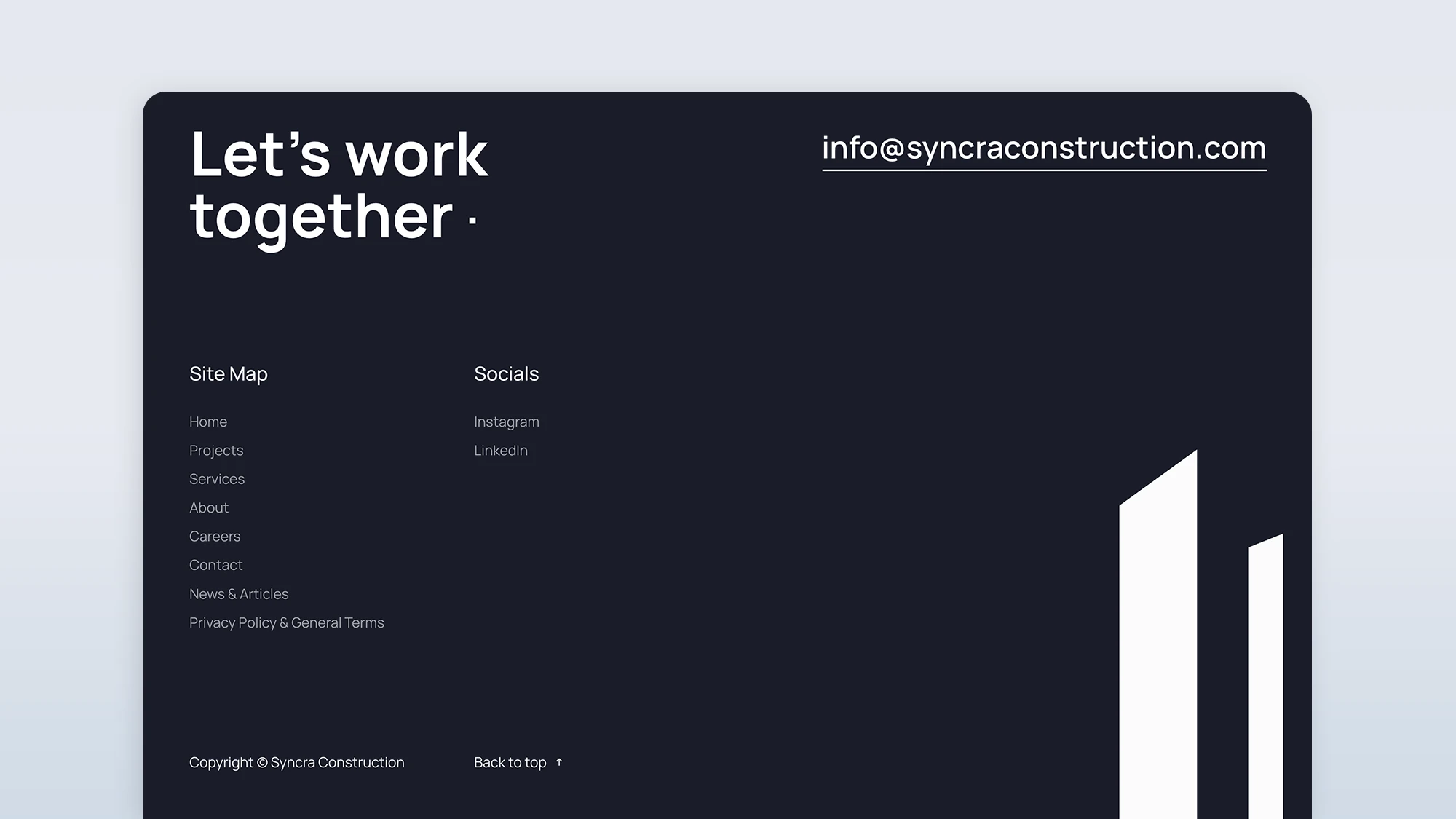Click the Socials heading
Viewport: 1456px width, 819px height.
(506, 373)
